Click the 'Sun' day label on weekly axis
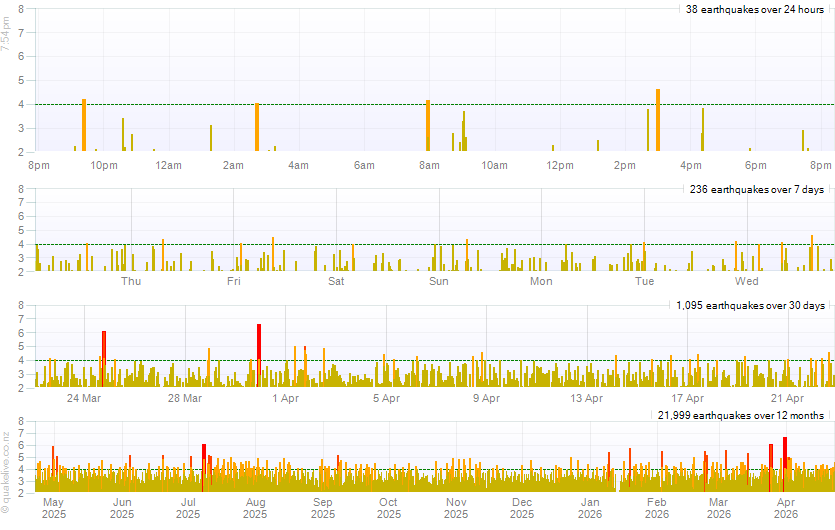Viewport: 835px width, 530px height. pyautogui.click(x=438, y=281)
